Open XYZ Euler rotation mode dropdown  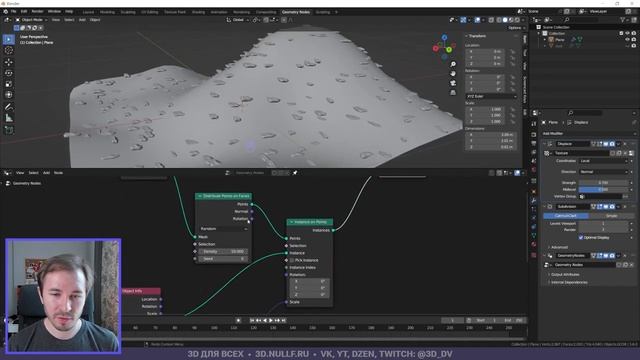(x=492, y=96)
